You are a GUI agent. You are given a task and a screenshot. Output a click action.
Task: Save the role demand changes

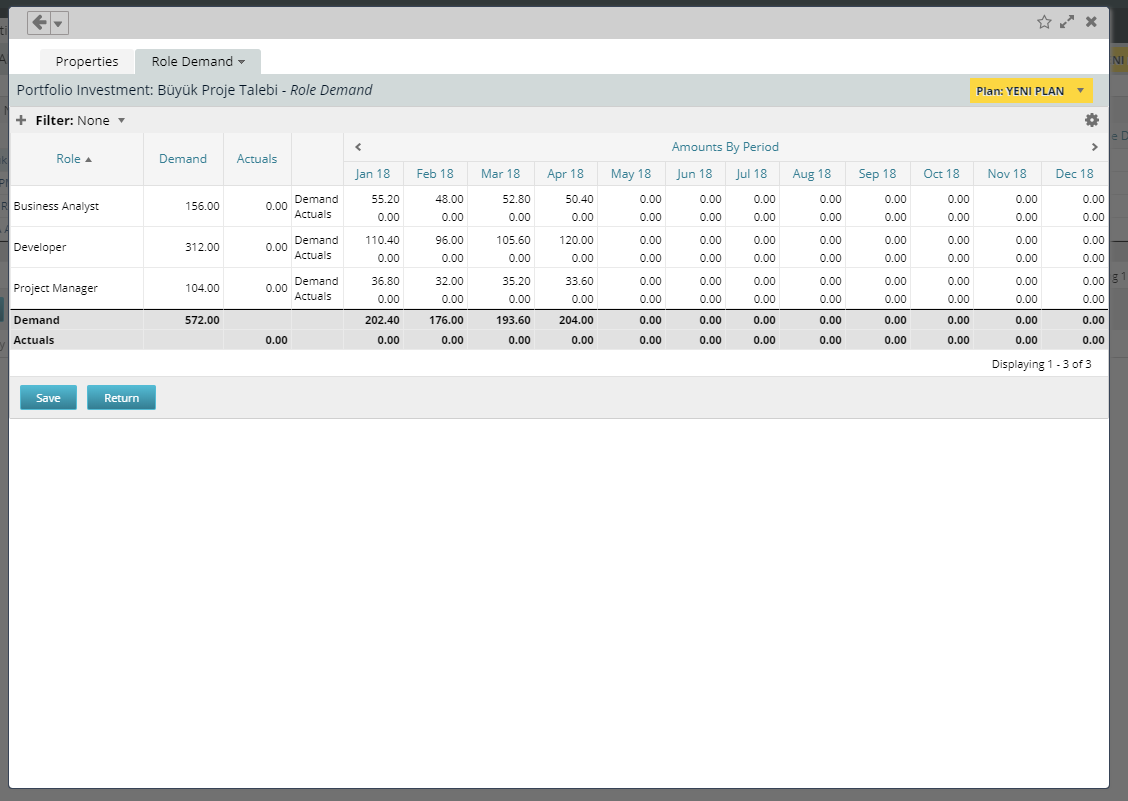coord(48,397)
